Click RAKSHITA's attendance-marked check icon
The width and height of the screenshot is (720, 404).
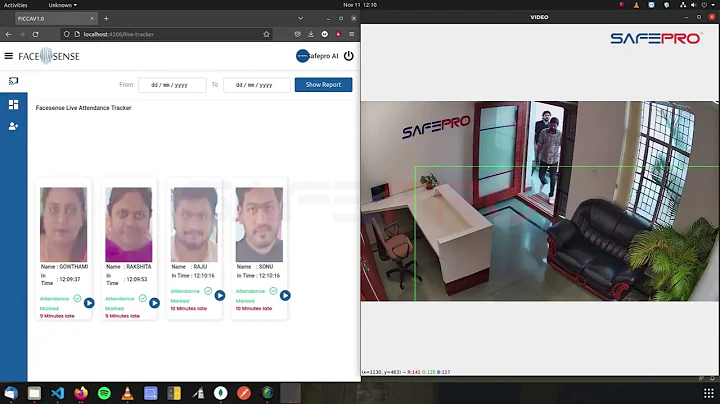142,298
